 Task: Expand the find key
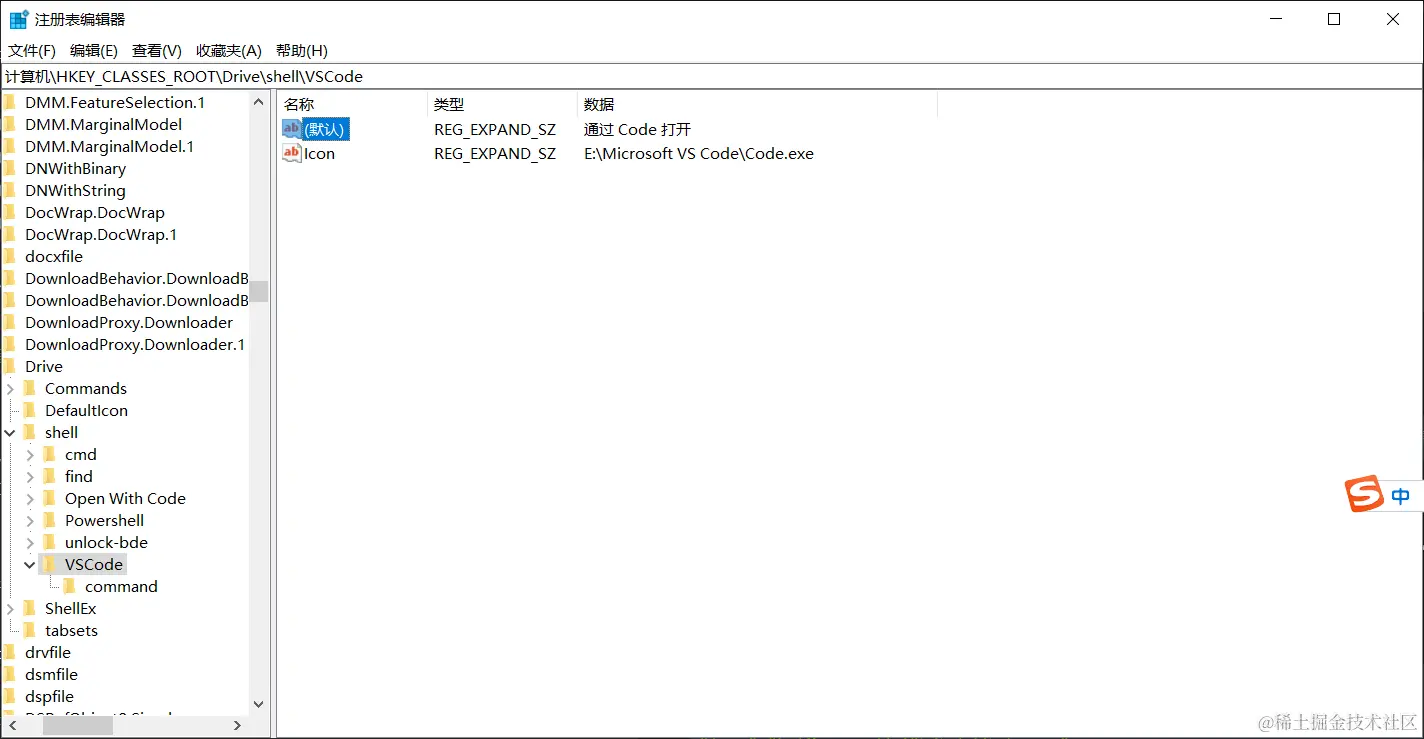click(30, 477)
